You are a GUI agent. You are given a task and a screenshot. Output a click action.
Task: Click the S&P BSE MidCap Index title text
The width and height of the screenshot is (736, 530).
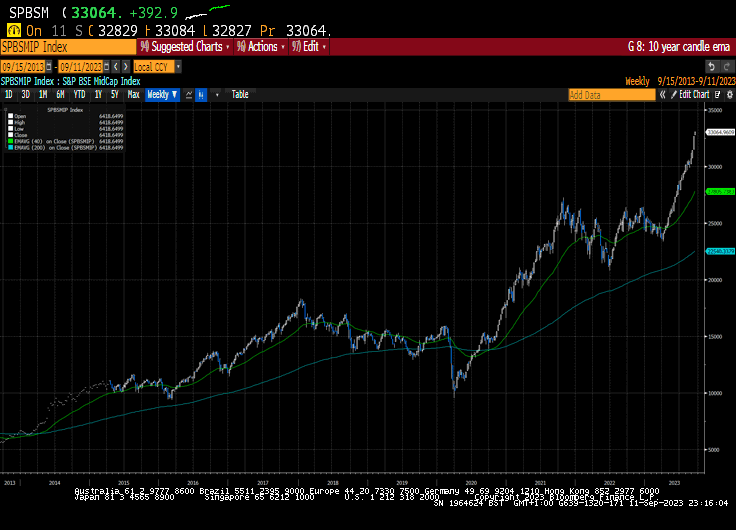click(101, 81)
